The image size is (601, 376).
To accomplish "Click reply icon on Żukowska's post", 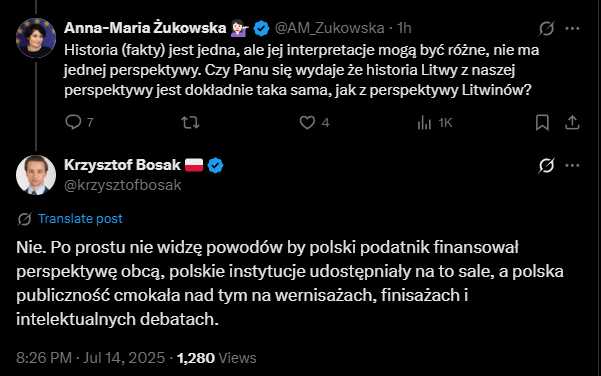I will pyautogui.click(x=73, y=122).
